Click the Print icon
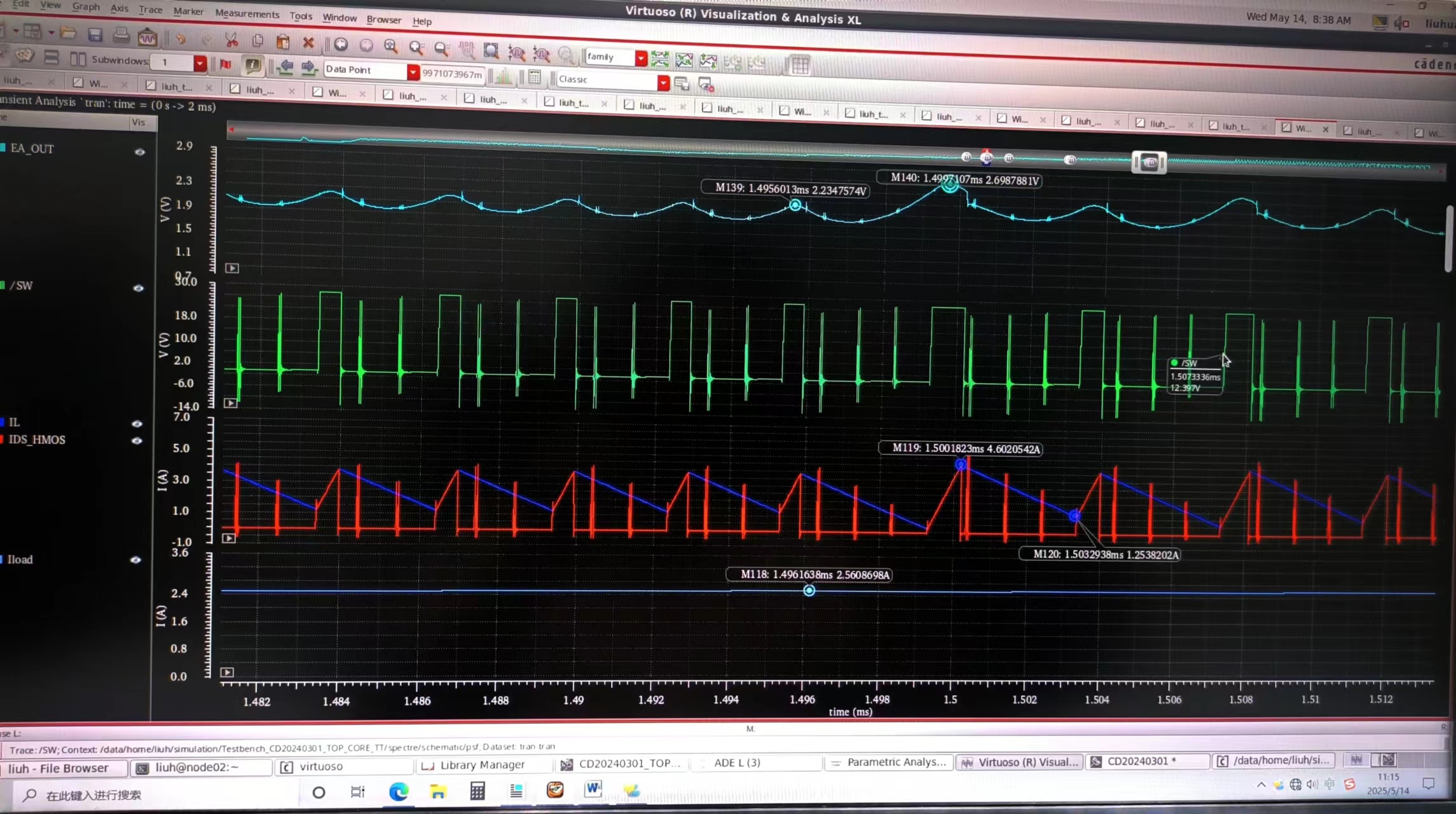This screenshot has width=1456, height=814. click(121, 36)
